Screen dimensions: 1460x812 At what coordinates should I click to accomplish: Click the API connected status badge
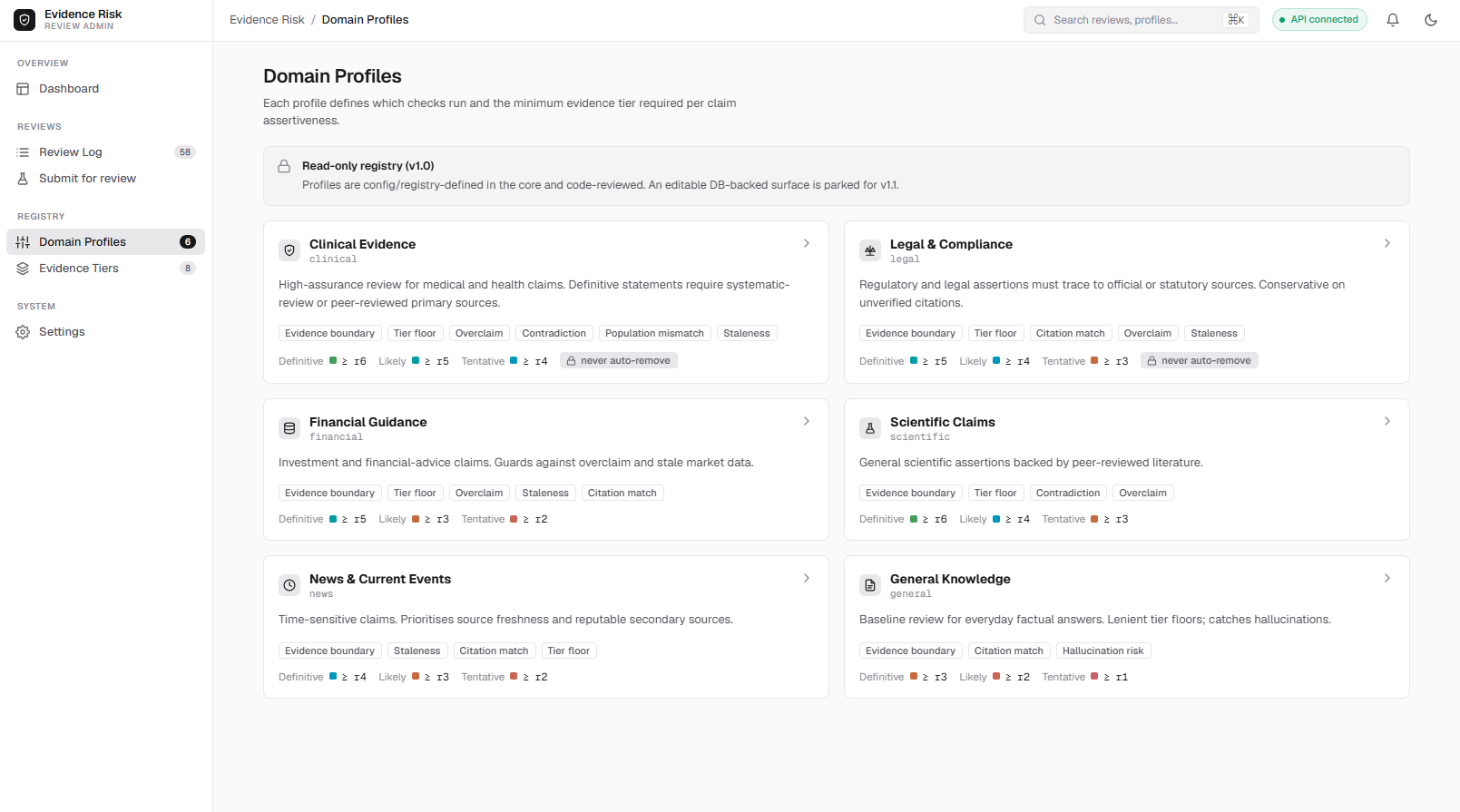(1319, 20)
